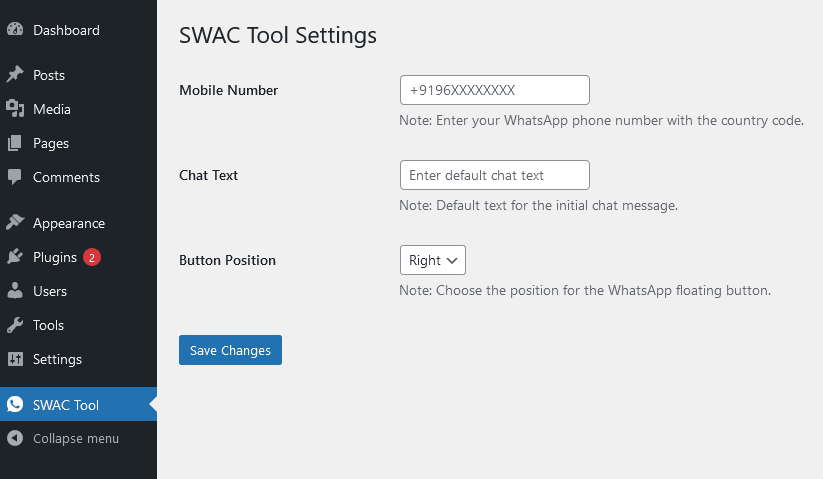
Task: Click the Tools wrench icon
Action: [15, 325]
